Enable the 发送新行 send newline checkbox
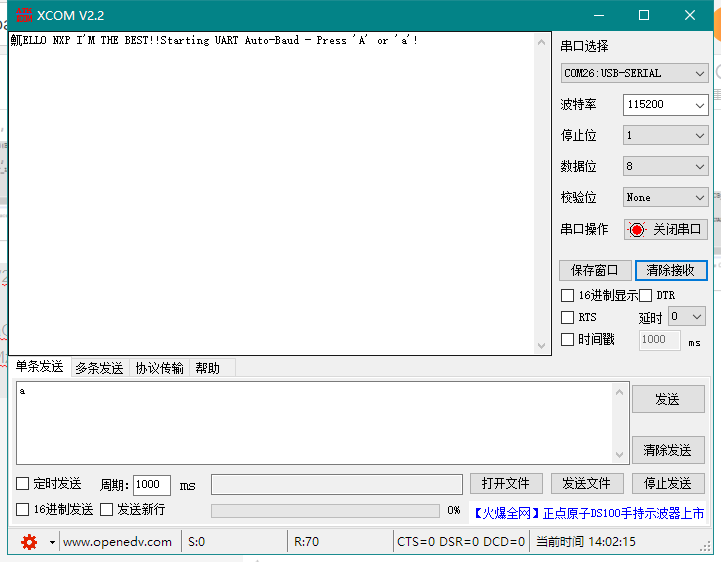 point(107,509)
